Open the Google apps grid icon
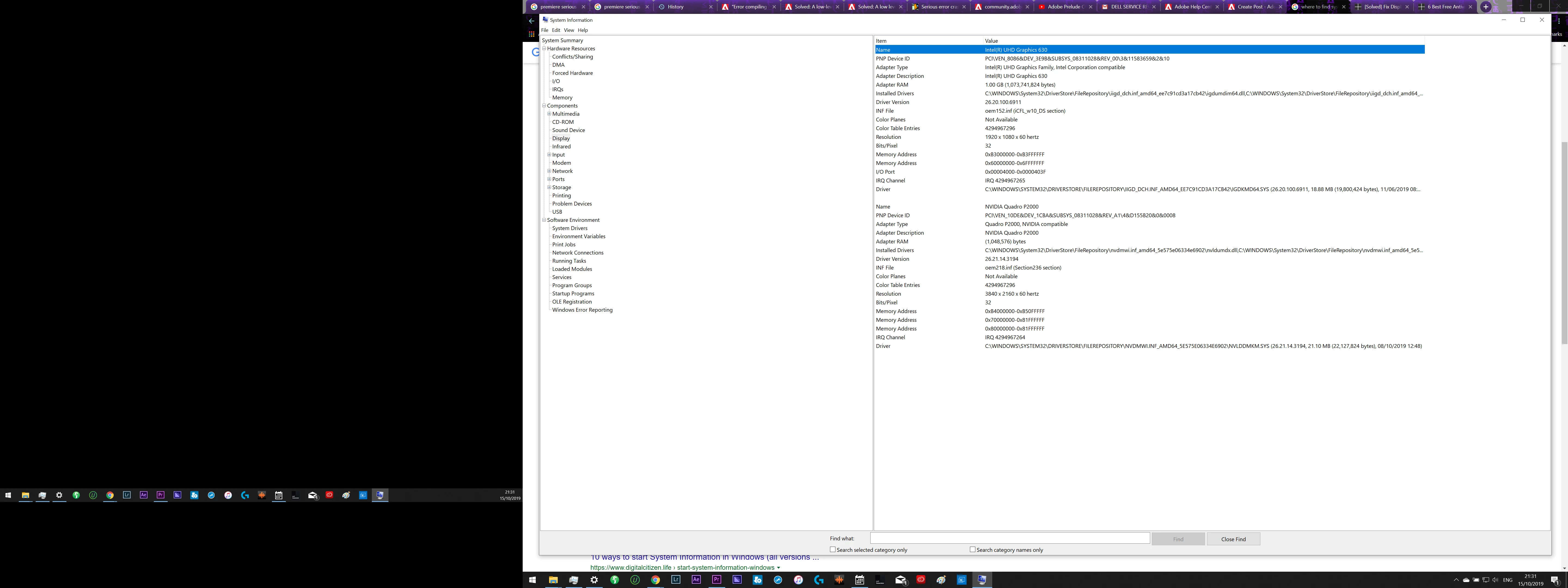The image size is (1568, 588). pos(531,34)
